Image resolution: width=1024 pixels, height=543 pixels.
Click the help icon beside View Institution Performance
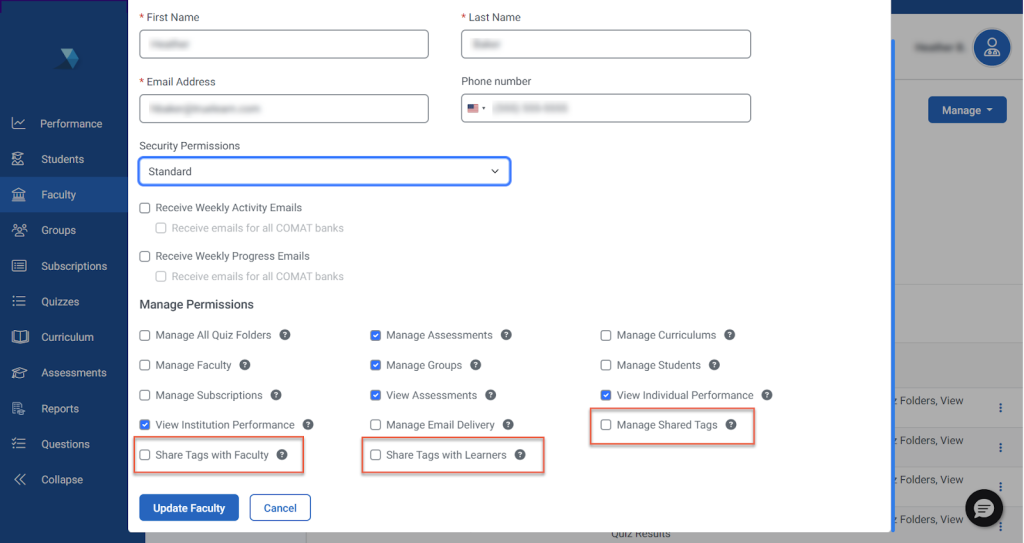[308, 425]
